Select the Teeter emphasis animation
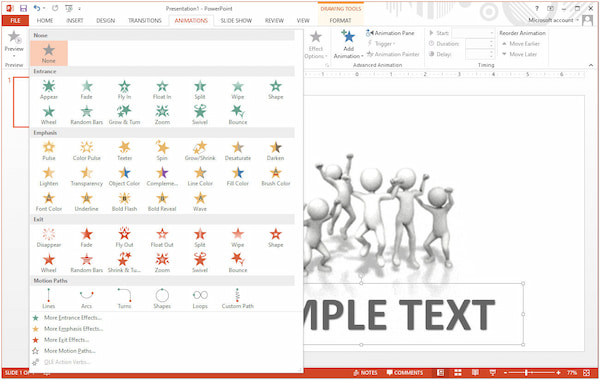Image resolution: width=600 pixels, height=380 pixels. click(124, 151)
